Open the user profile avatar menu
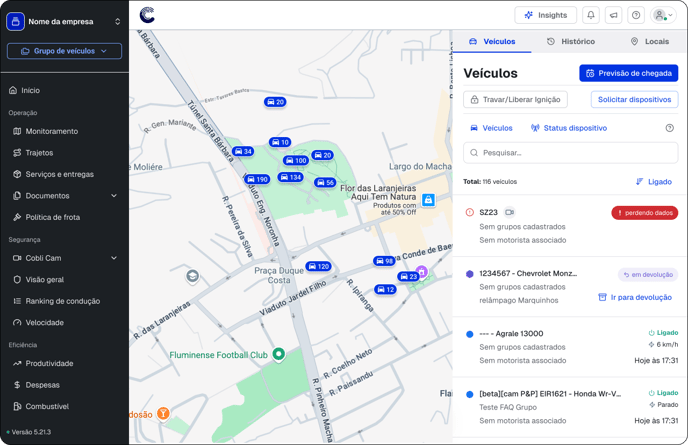This screenshot has height=445, width=688. point(663,15)
